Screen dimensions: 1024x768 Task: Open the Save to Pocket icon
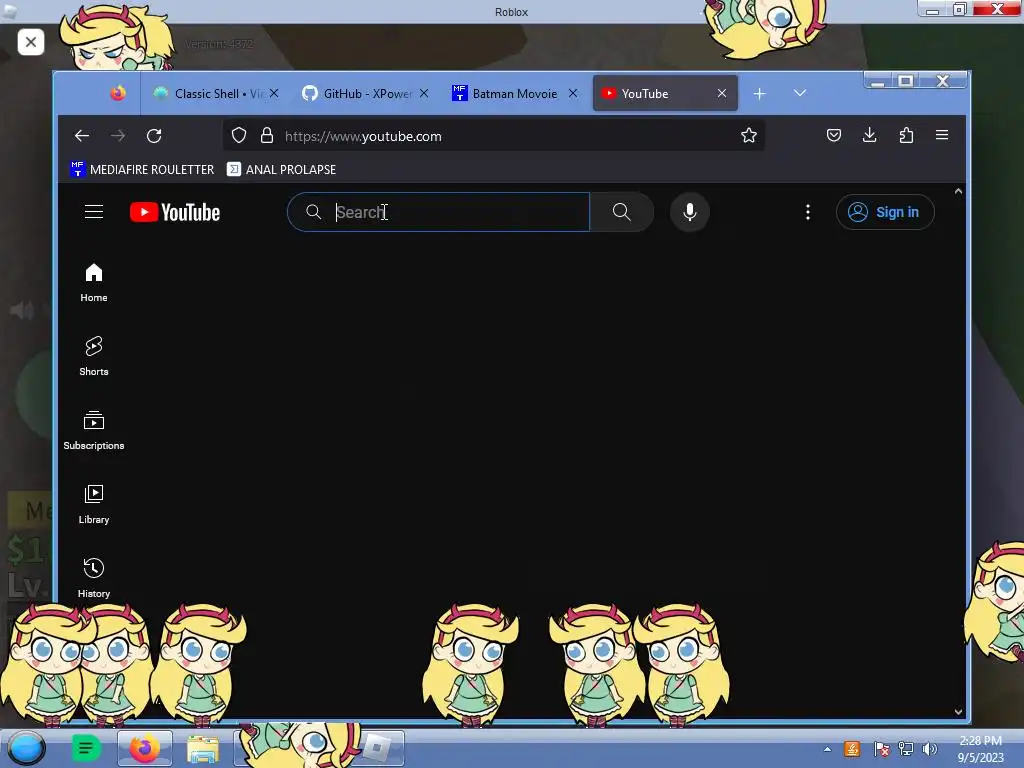click(833, 135)
